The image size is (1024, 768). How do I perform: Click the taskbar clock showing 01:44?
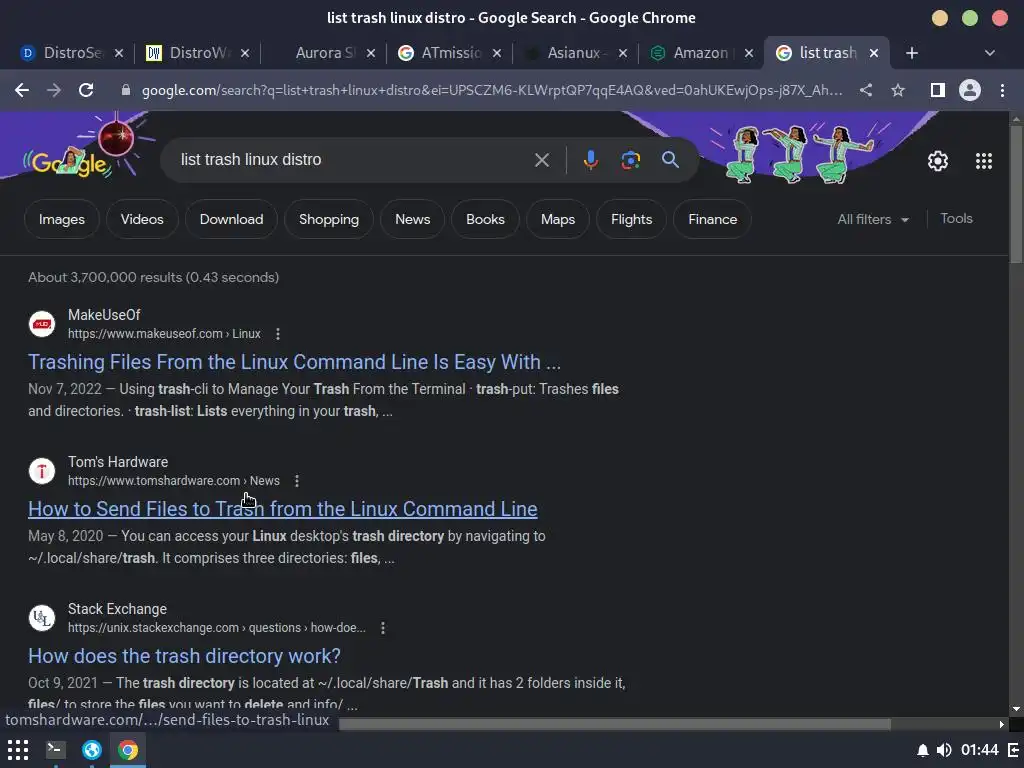[980, 750]
